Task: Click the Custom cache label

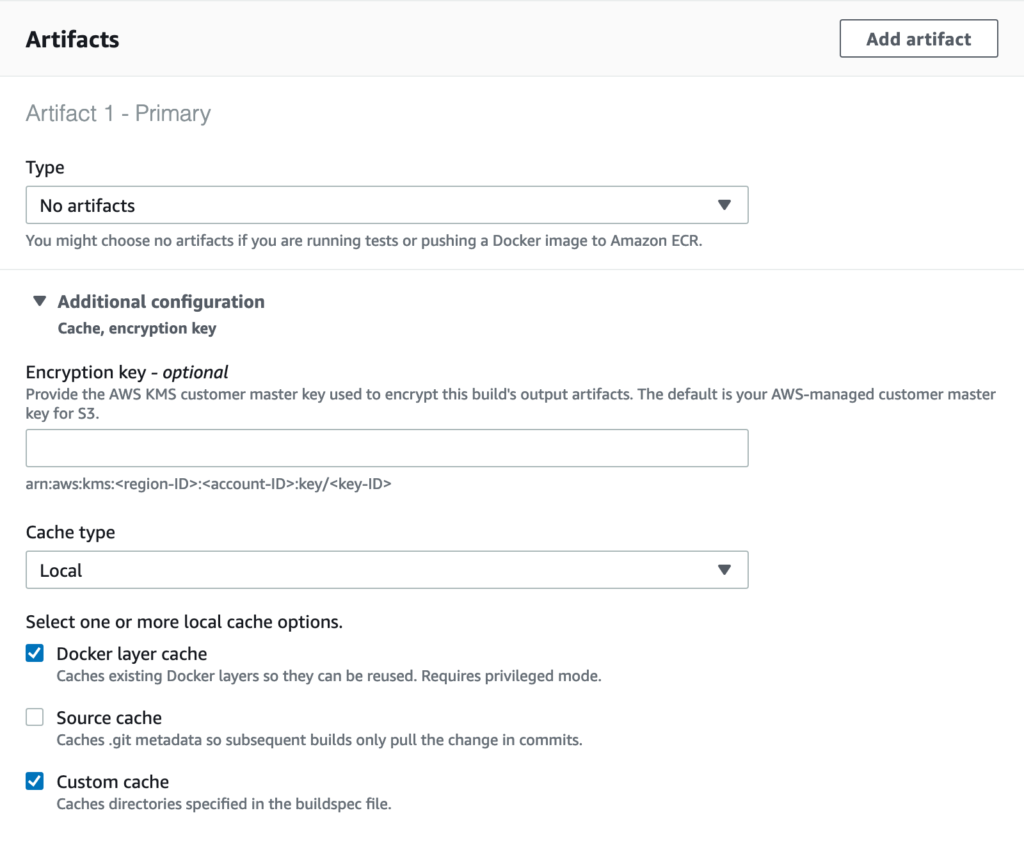Action: 112,782
